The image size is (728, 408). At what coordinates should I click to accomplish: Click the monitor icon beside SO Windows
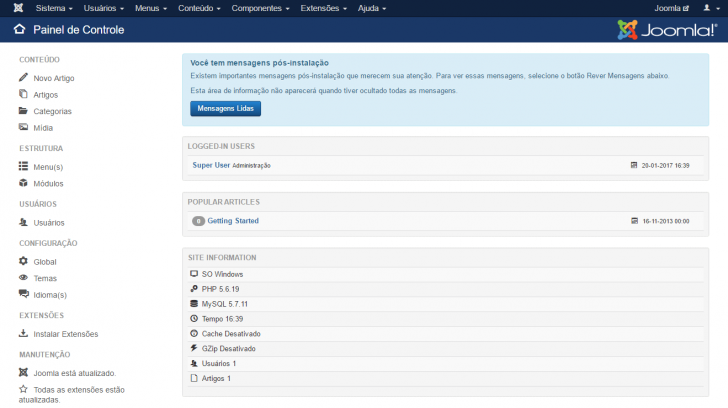tap(194, 274)
